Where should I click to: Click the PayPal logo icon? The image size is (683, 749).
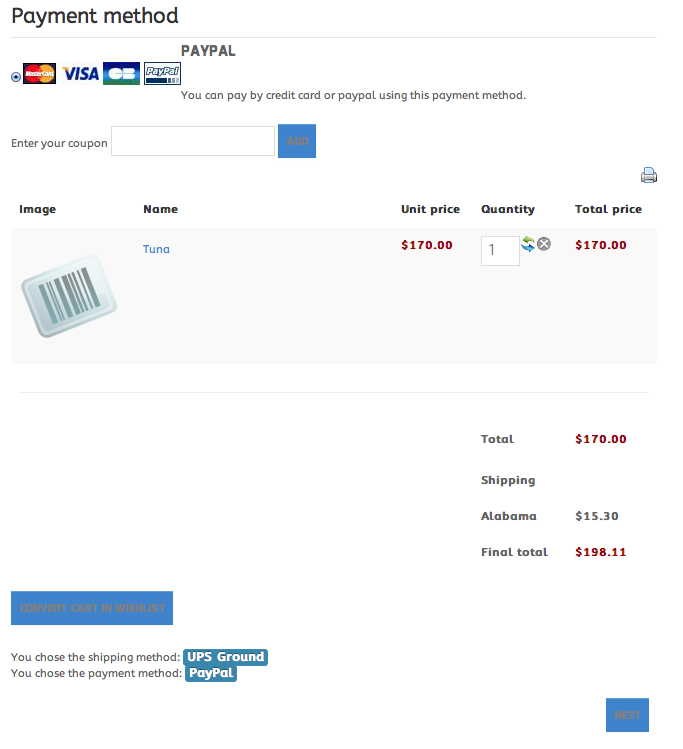click(162, 74)
